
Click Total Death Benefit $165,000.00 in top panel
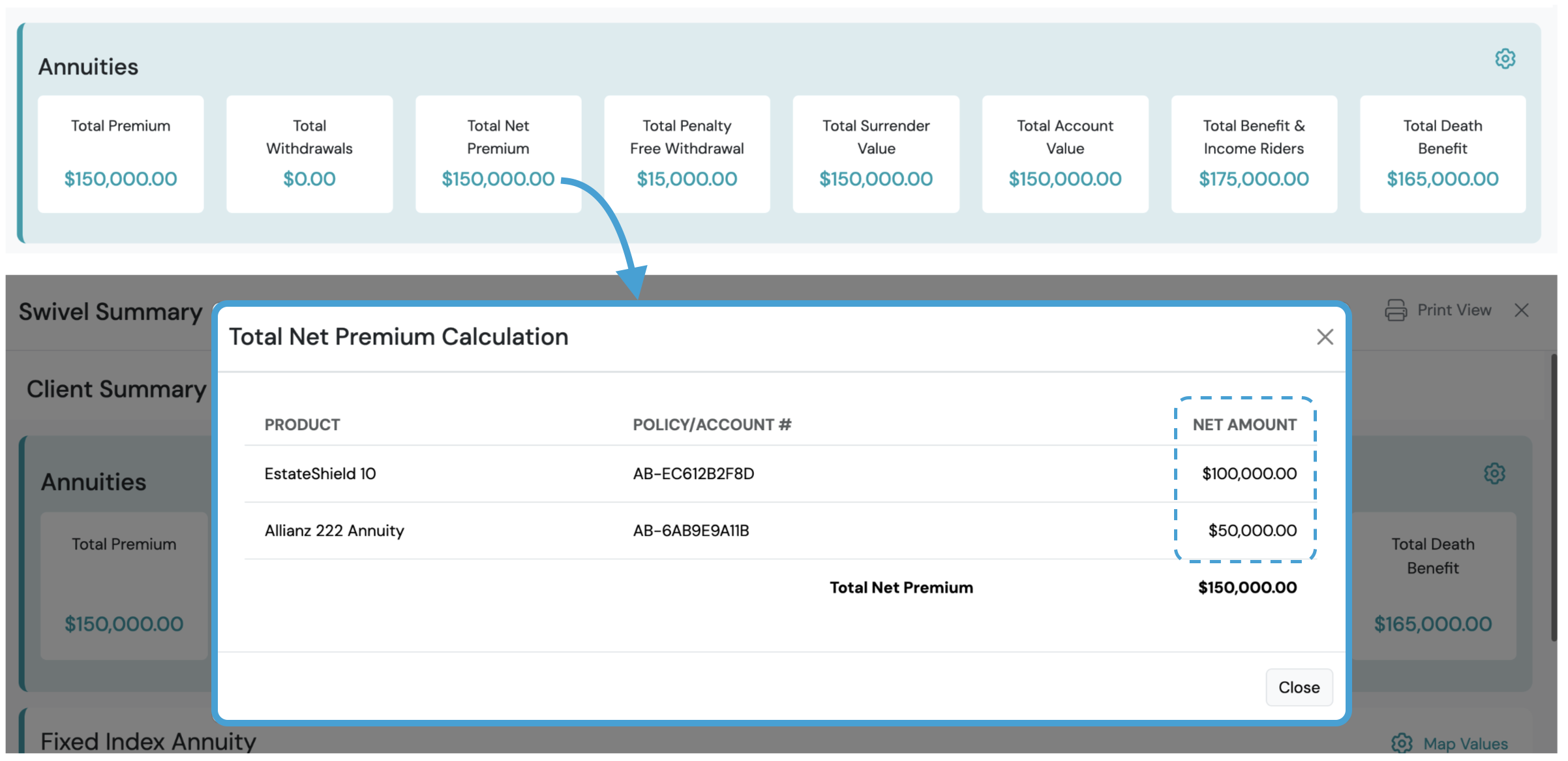coord(1443,179)
